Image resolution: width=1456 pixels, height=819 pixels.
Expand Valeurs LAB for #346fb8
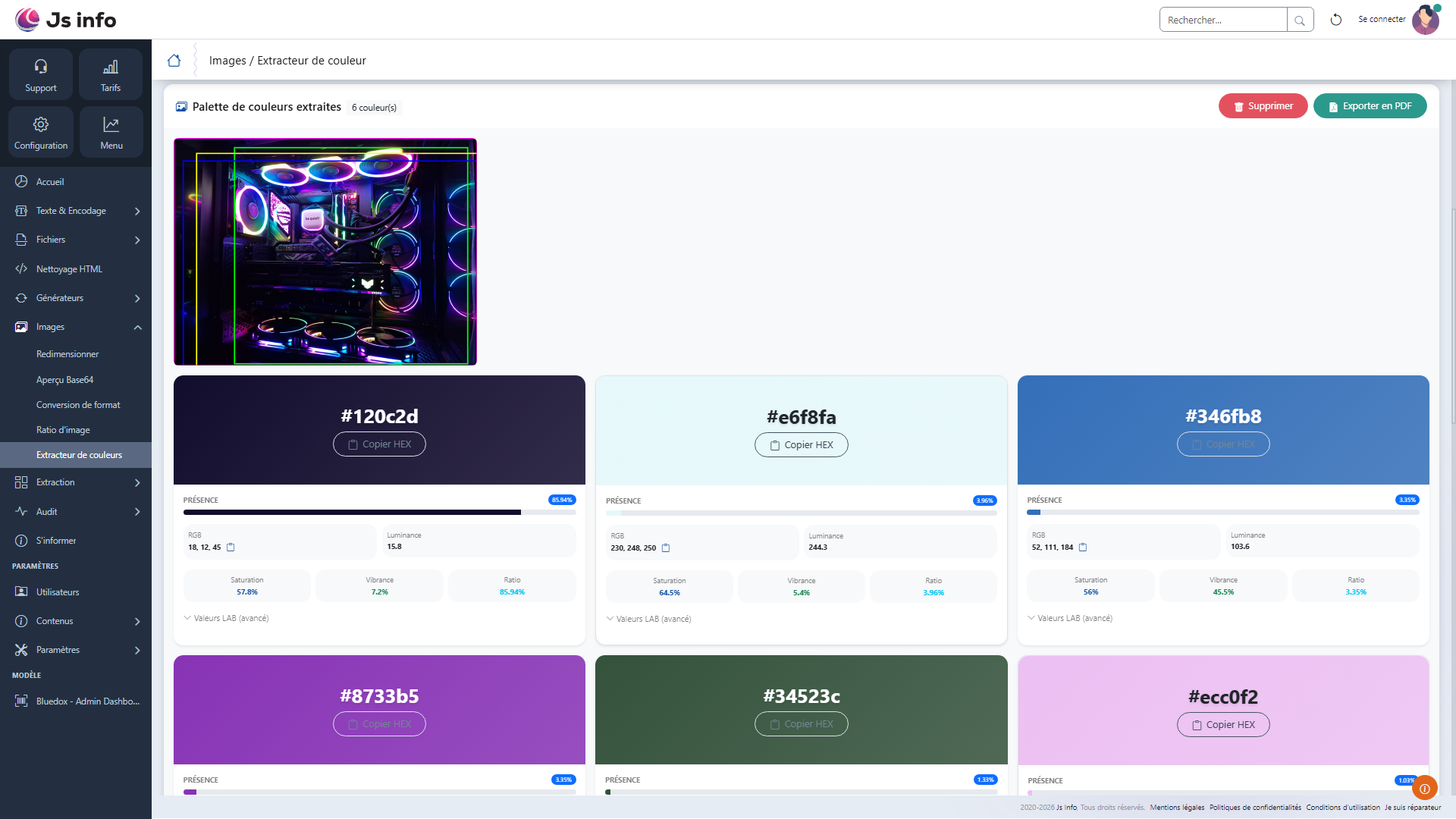click(x=1070, y=619)
